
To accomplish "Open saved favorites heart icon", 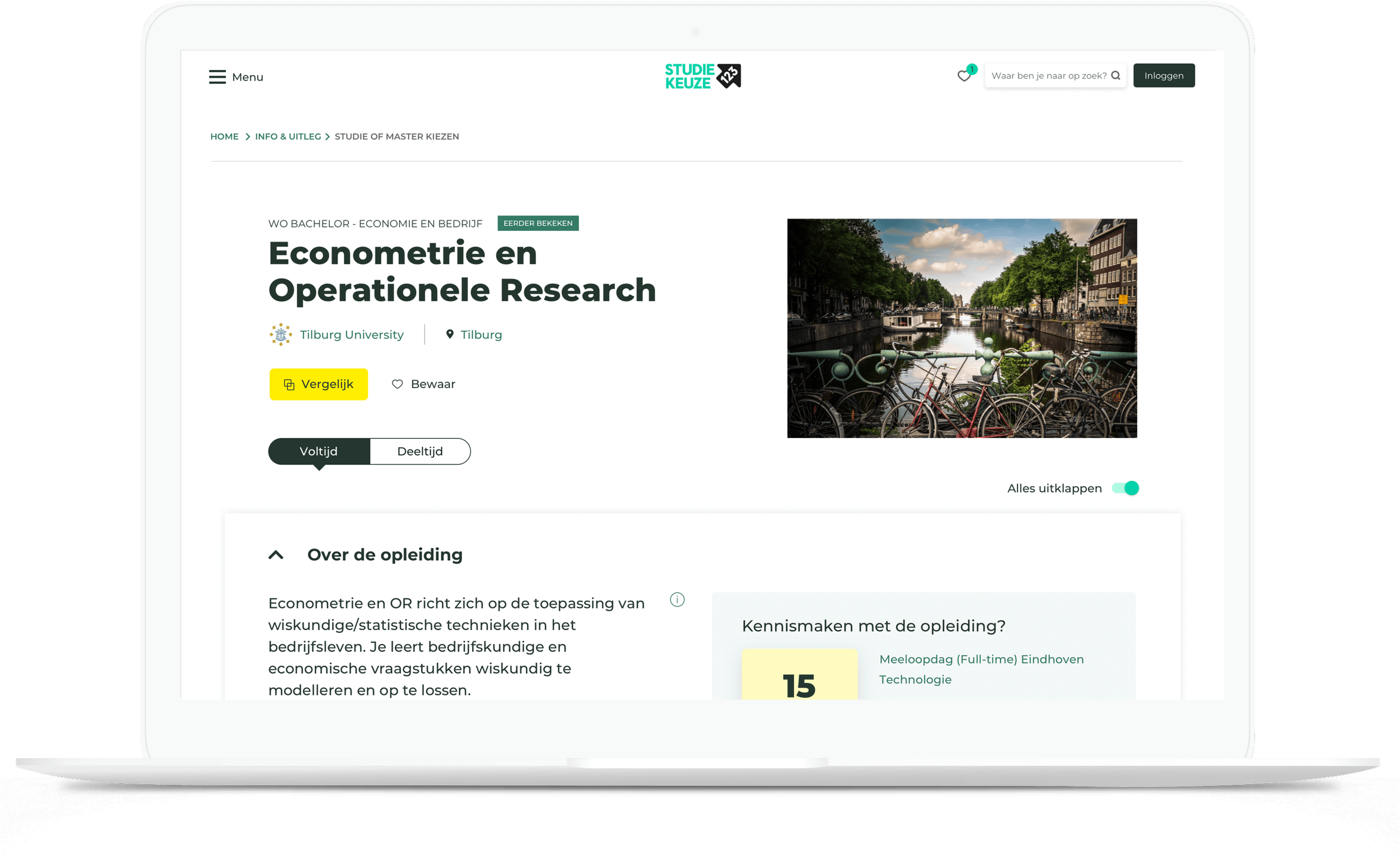I will click(964, 76).
